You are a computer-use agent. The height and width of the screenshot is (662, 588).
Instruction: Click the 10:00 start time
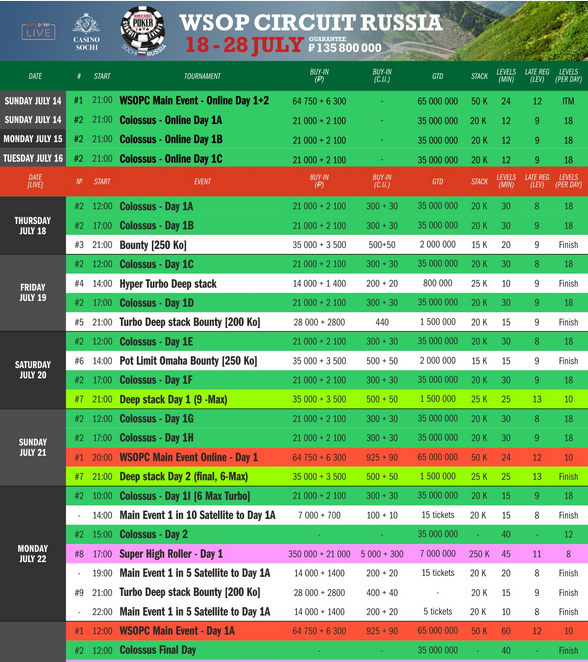(103, 496)
